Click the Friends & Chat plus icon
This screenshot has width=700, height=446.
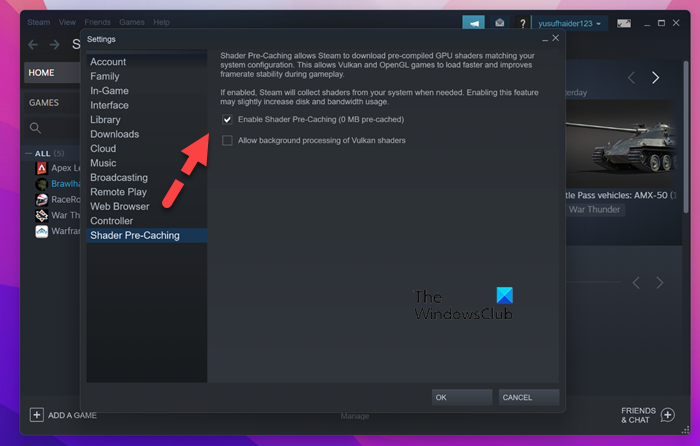668,415
